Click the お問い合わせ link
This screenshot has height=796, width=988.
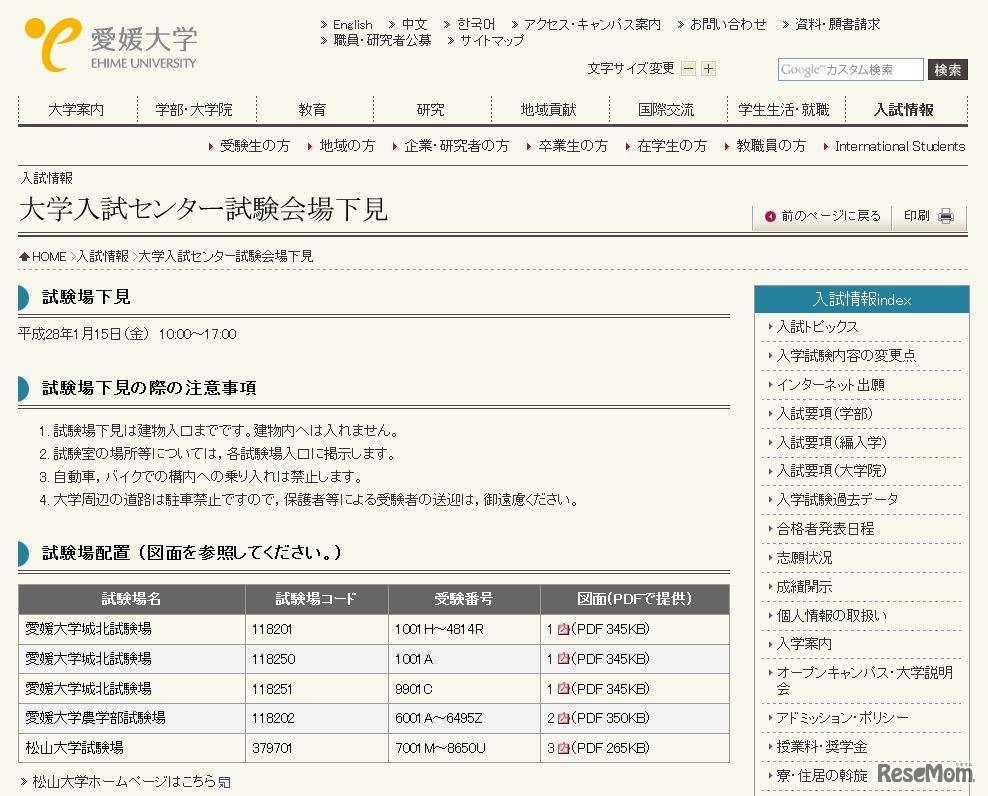coord(728,23)
